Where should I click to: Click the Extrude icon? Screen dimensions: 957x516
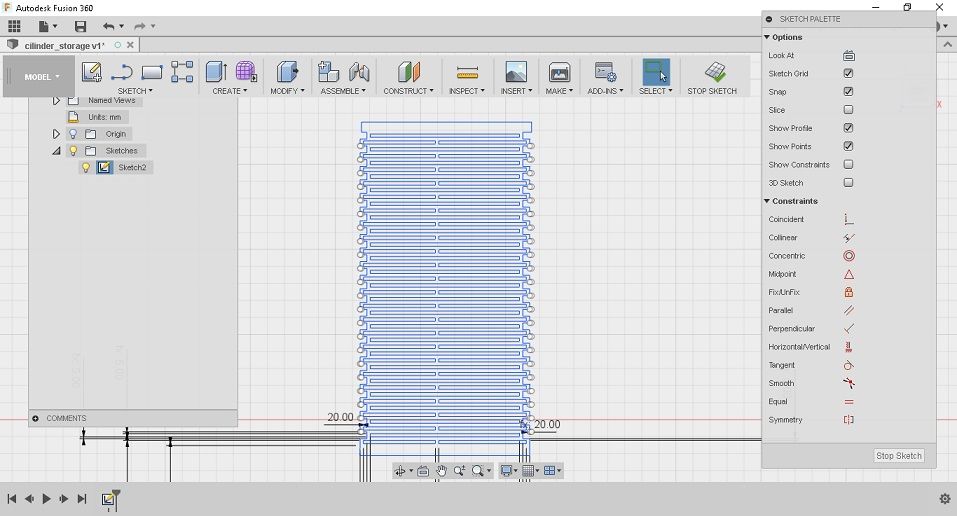(216, 71)
